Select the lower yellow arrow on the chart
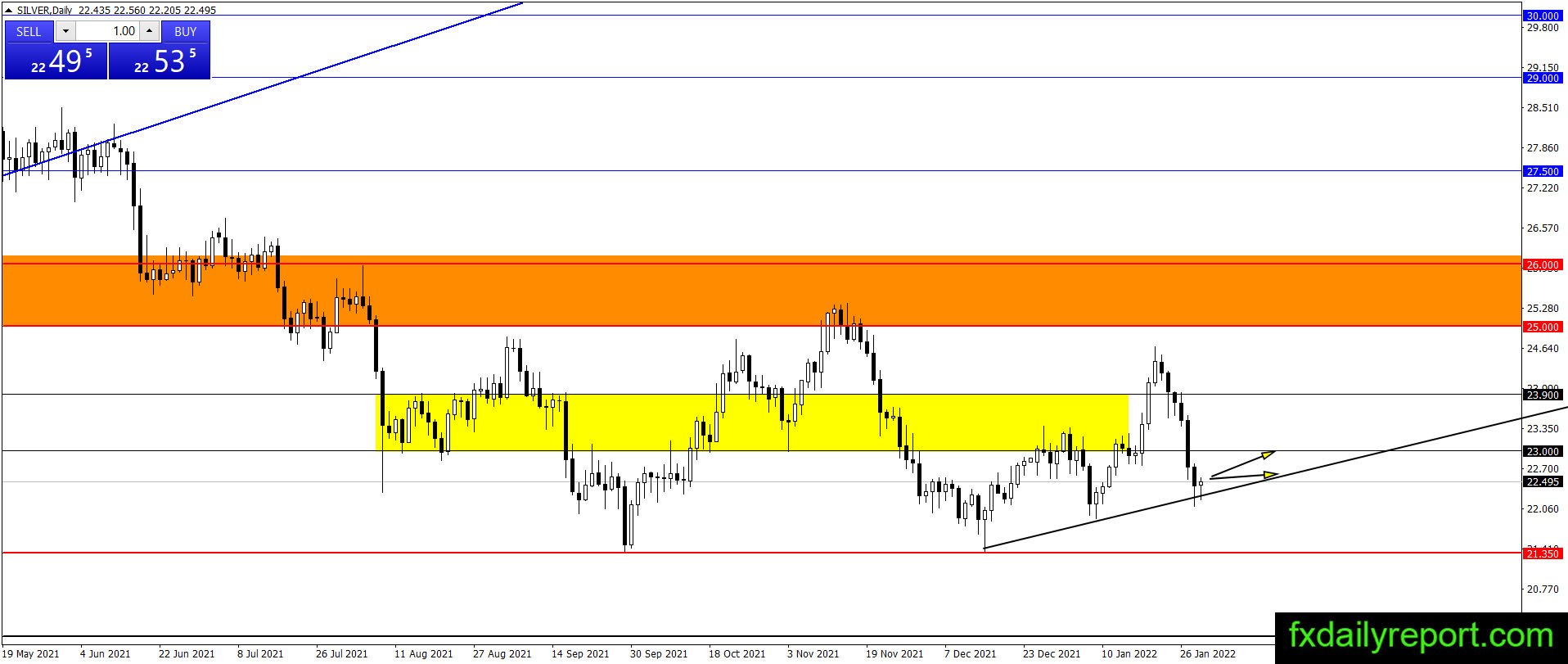The width and height of the screenshot is (1568, 664). point(1244,476)
